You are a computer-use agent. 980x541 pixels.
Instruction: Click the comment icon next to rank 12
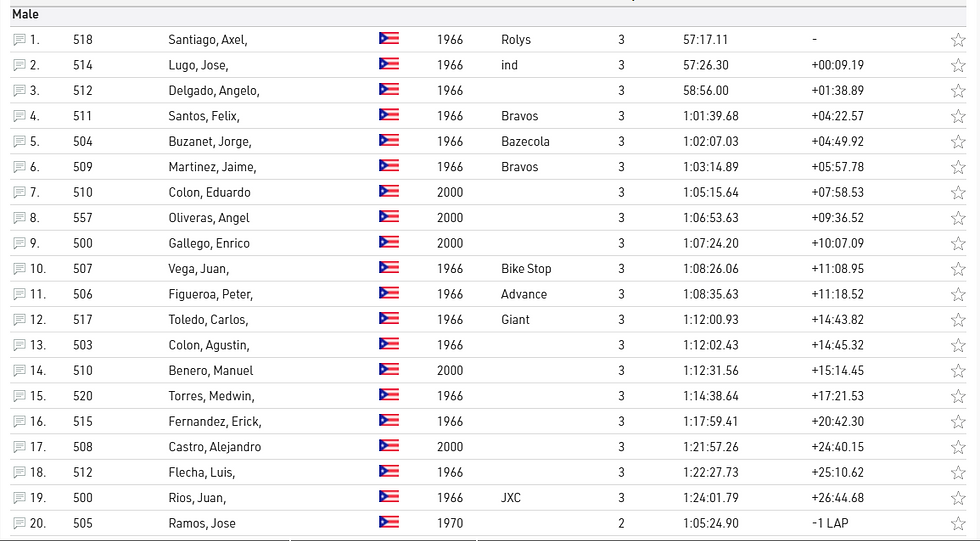(19, 320)
